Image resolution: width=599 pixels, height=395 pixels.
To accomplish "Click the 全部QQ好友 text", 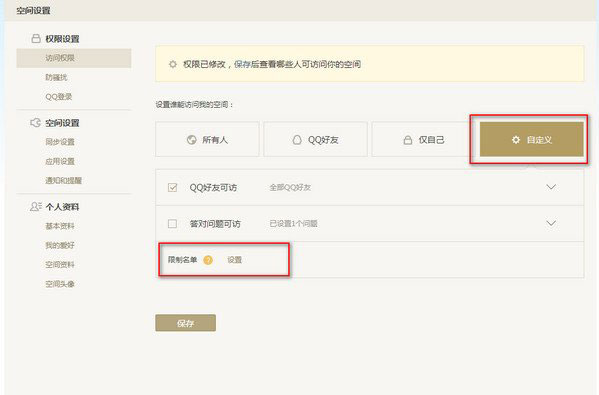I will pos(290,188).
